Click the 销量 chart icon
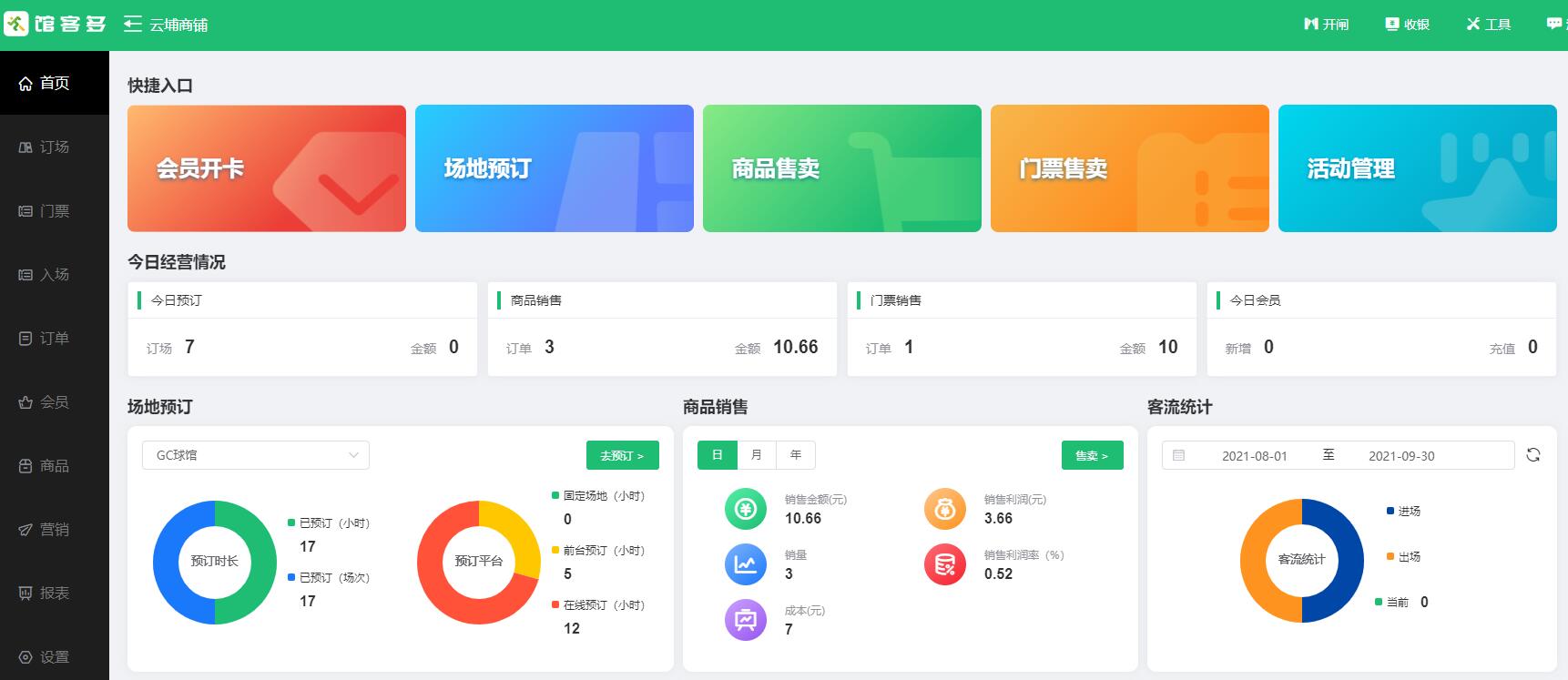The image size is (1568, 680). point(746,564)
